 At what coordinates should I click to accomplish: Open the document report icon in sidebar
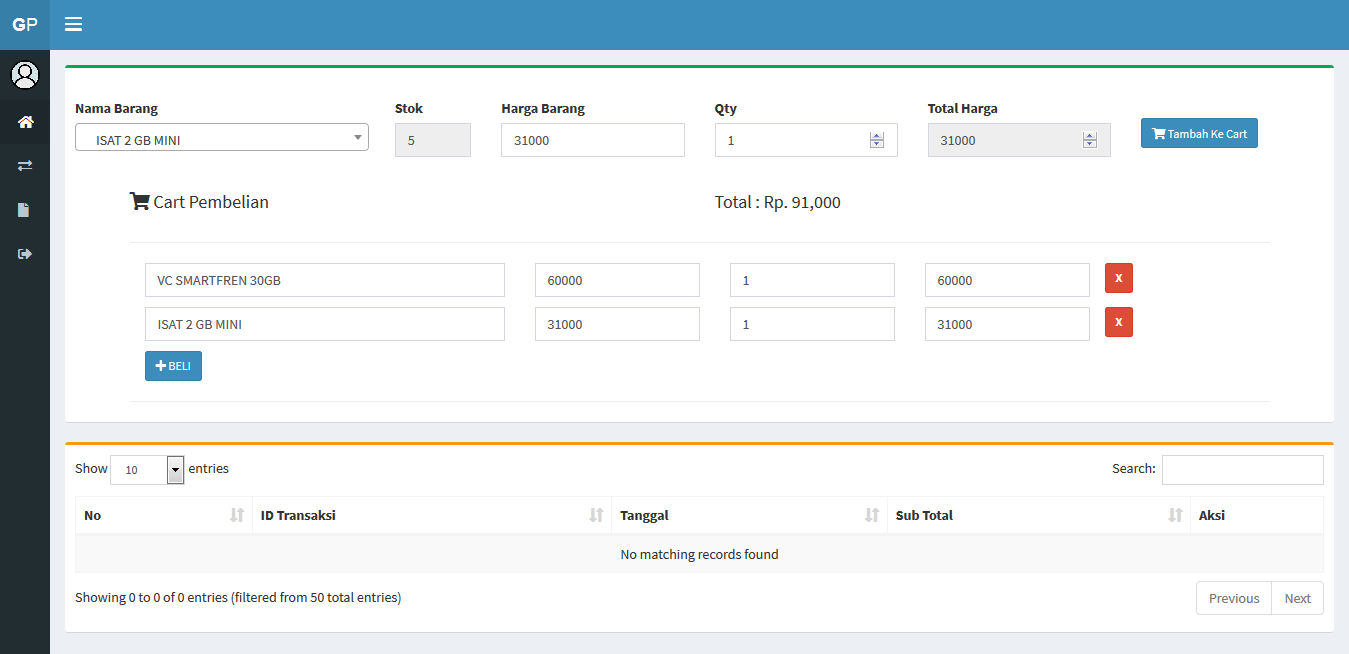[24, 209]
